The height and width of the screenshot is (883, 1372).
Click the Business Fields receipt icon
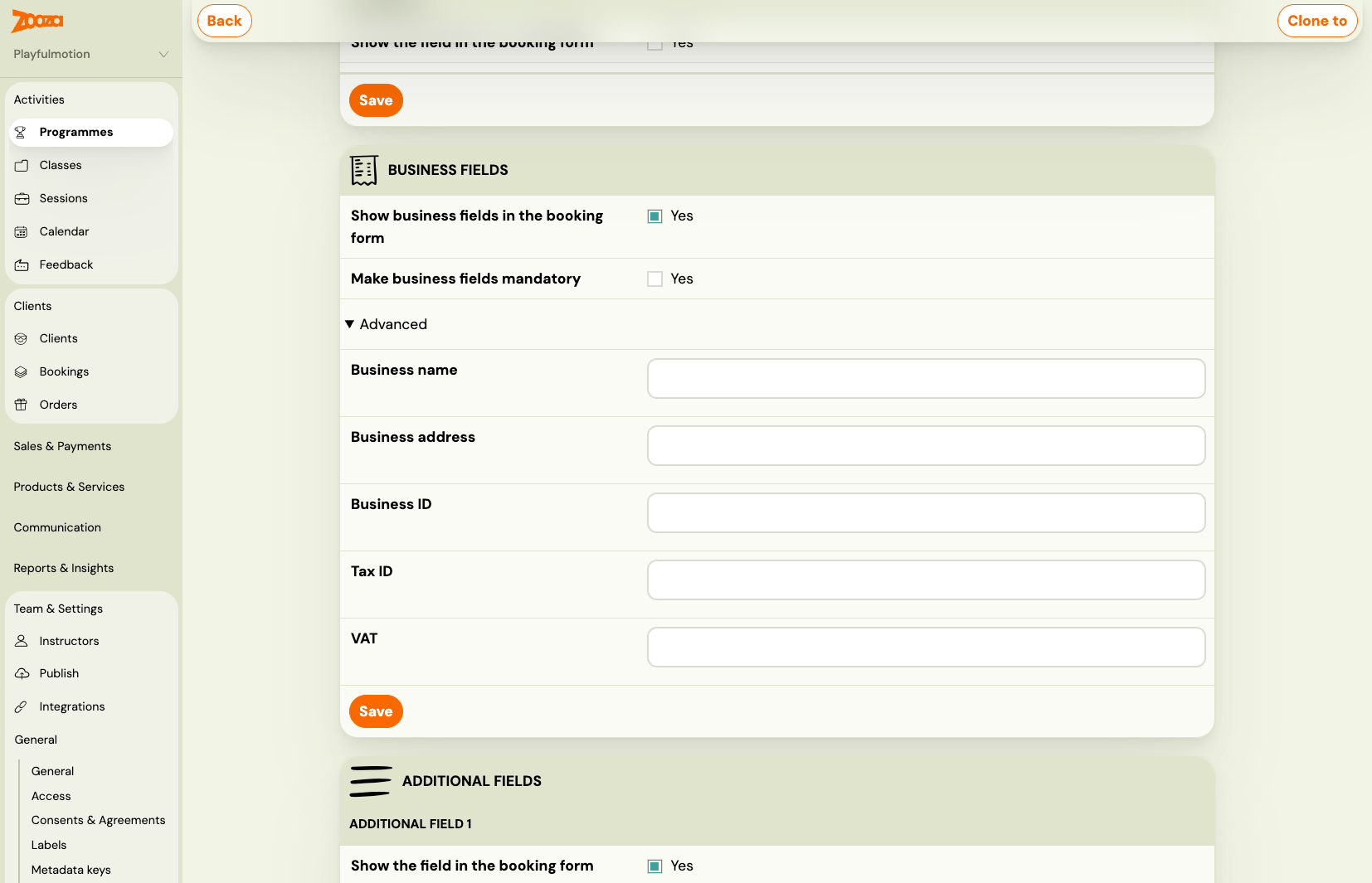pos(363,170)
